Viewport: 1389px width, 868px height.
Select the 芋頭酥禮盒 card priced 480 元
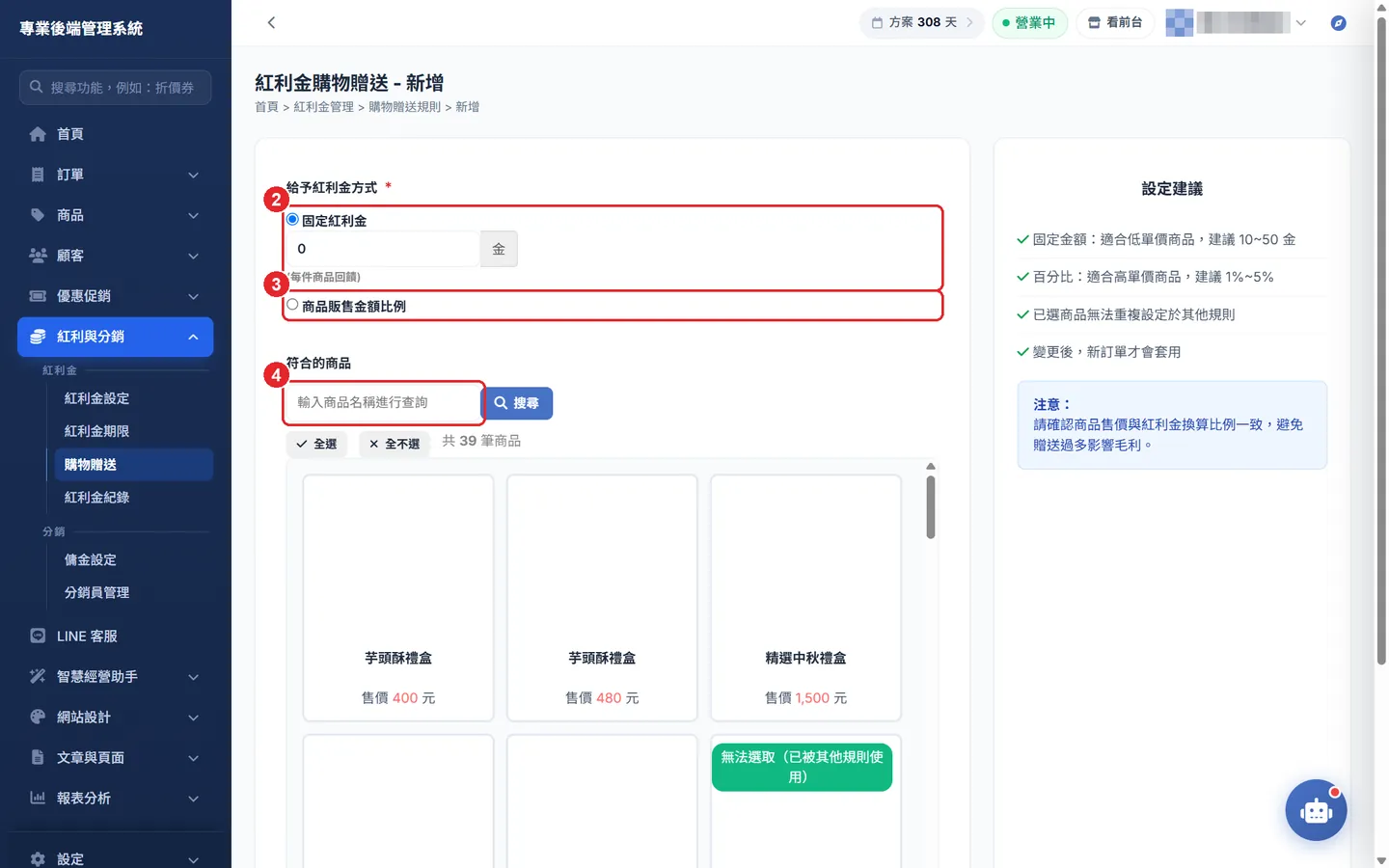click(602, 598)
